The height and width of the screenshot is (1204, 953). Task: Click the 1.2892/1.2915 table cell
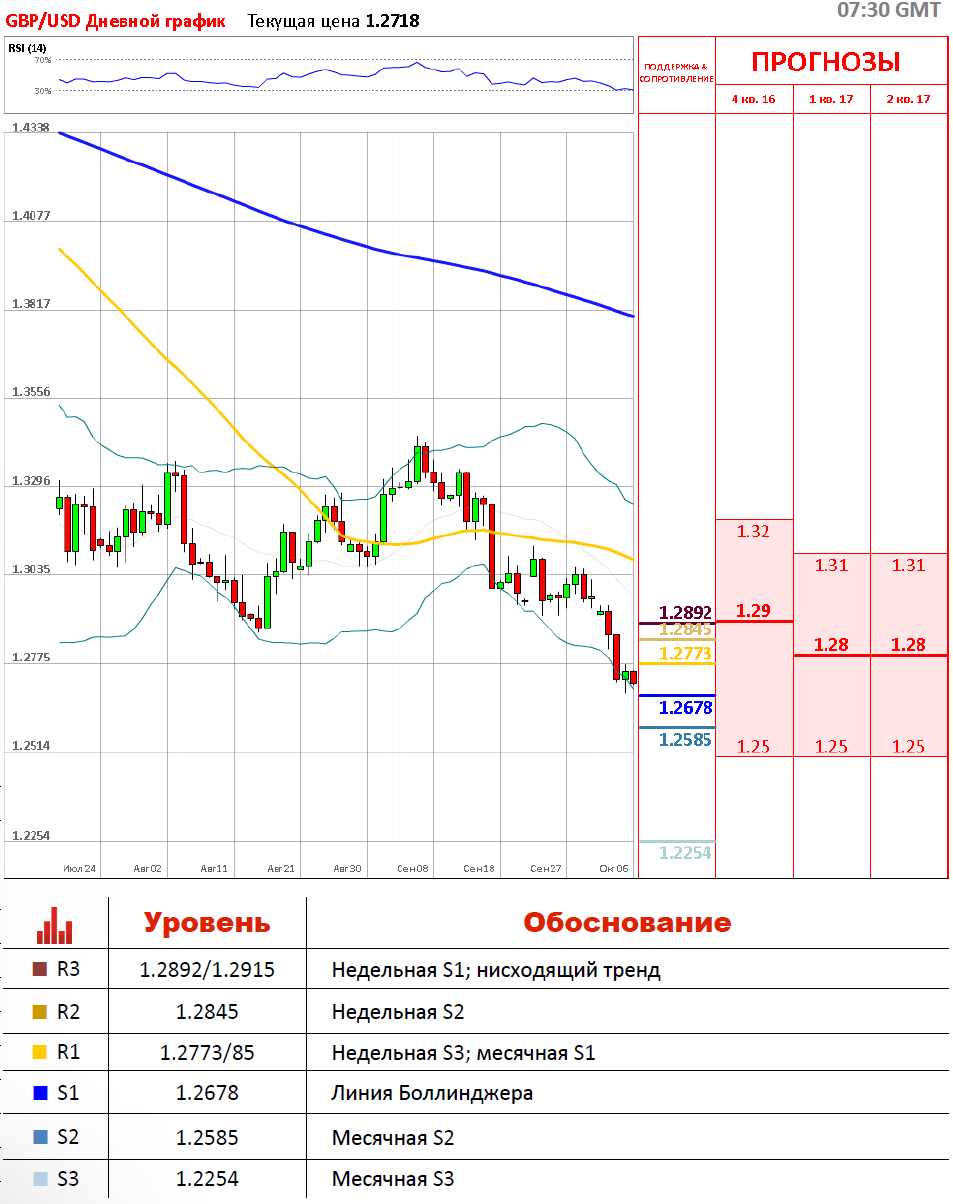click(207, 969)
